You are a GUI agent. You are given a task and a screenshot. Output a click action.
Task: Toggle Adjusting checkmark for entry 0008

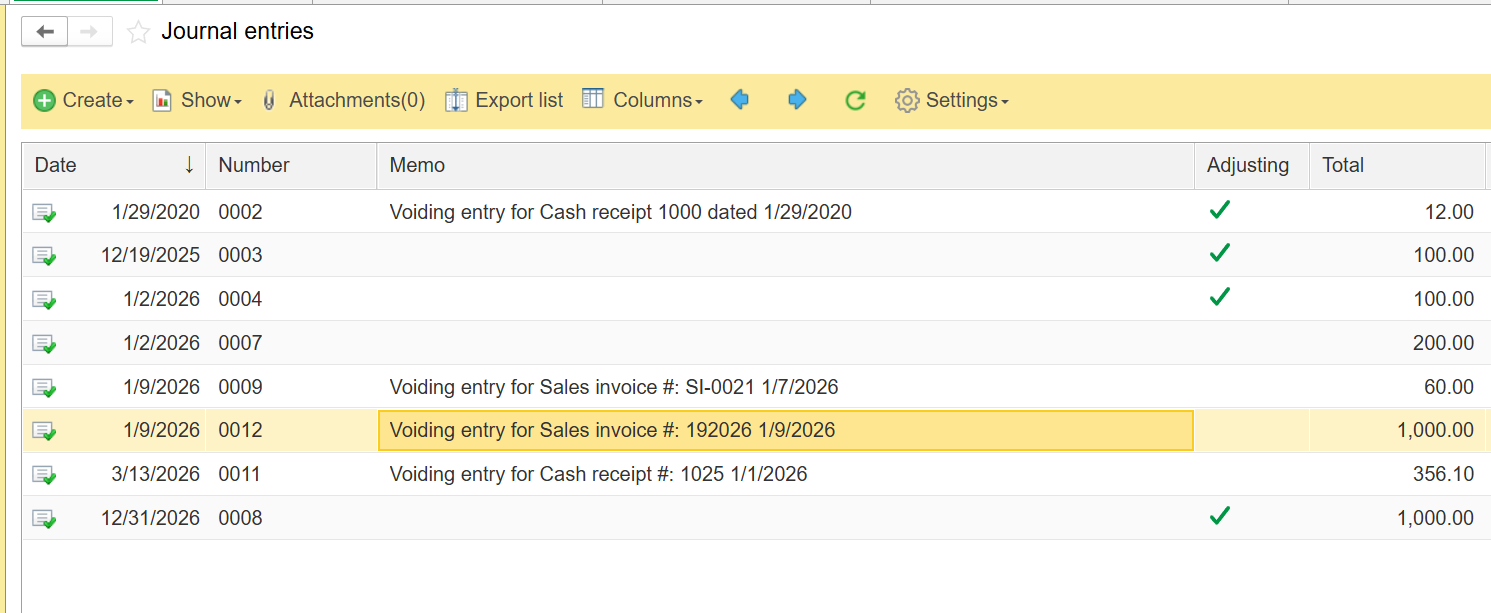click(1219, 516)
